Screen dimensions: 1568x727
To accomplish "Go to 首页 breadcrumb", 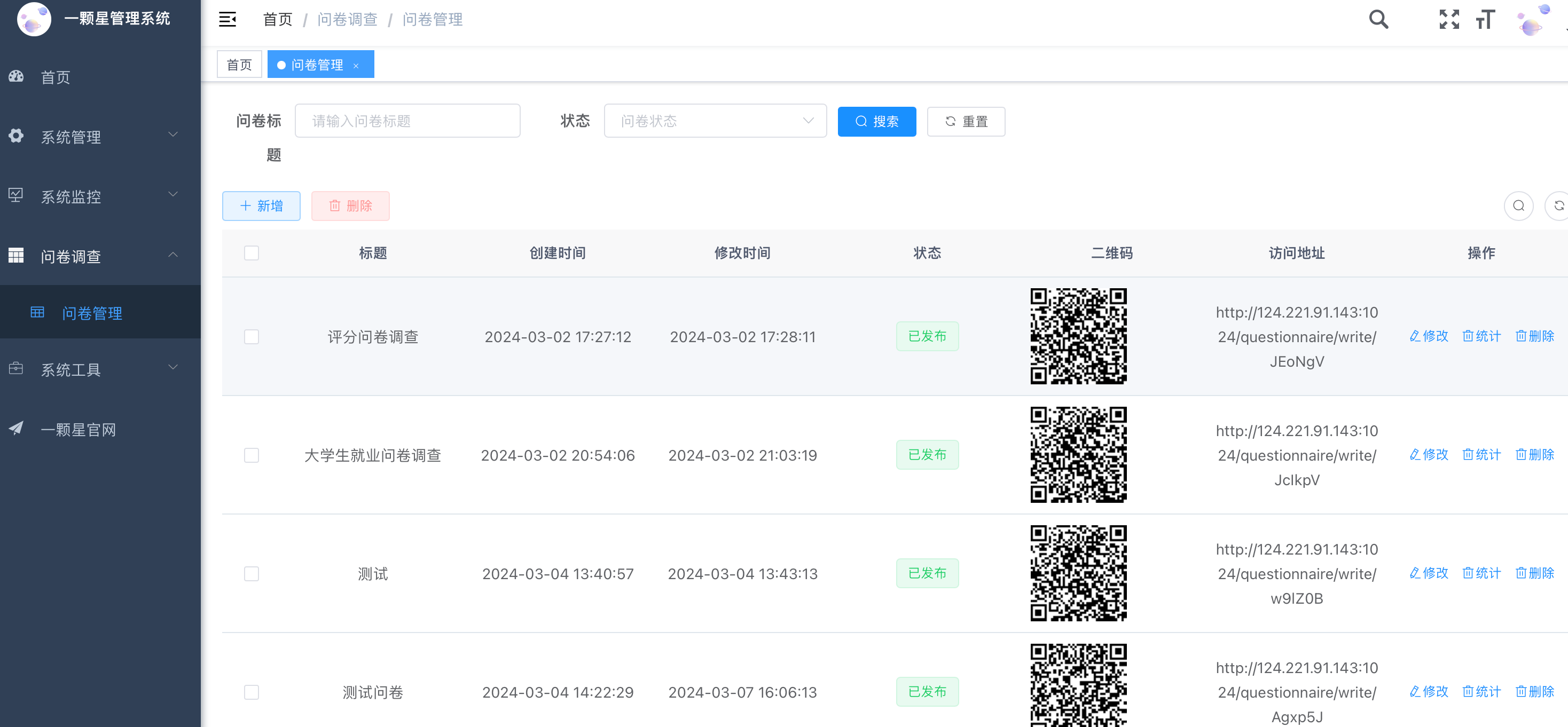I will click(x=278, y=19).
